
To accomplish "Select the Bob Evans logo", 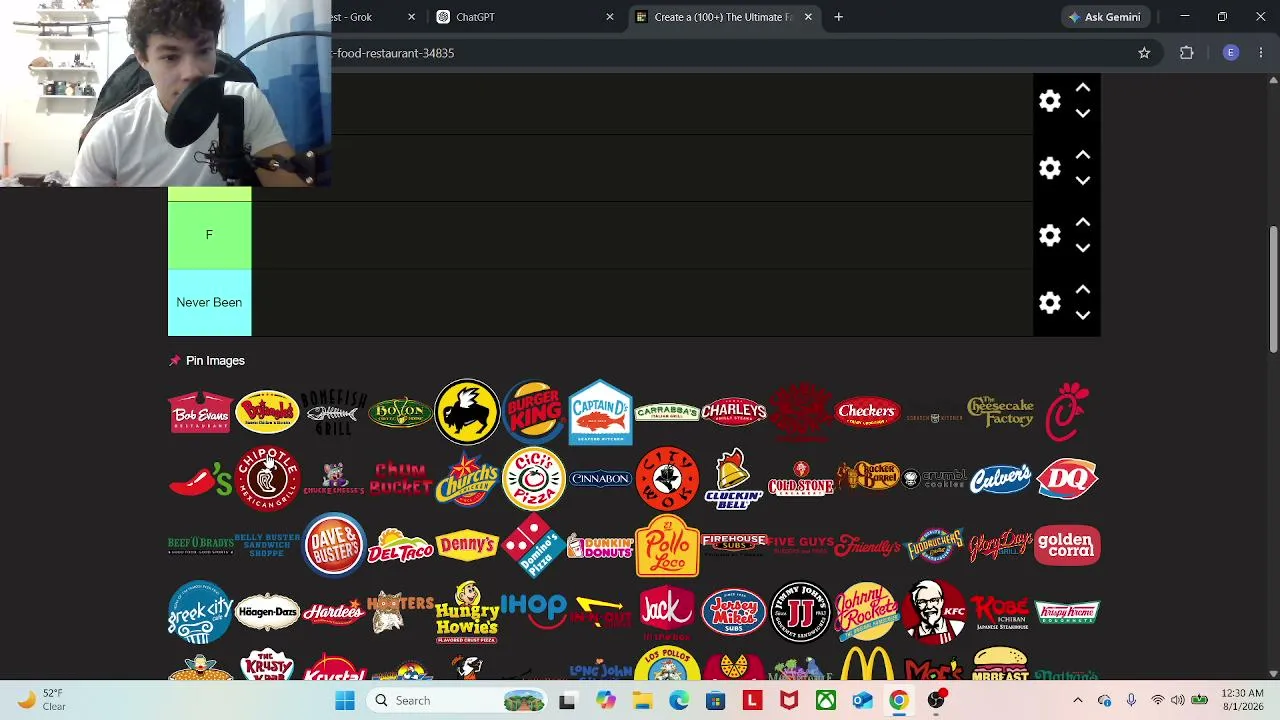I will click(200, 412).
